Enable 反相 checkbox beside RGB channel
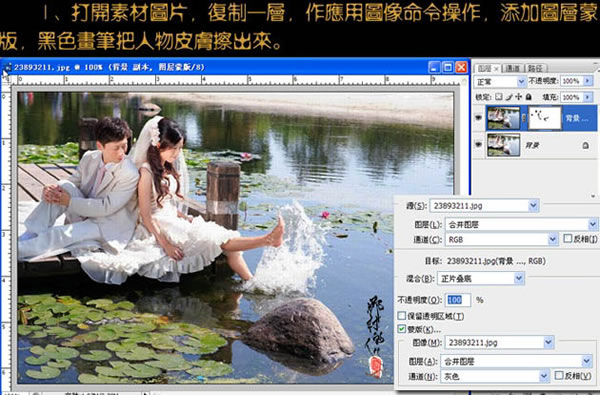Viewport: 600px width, 395px height. click(x=567, y=239)
